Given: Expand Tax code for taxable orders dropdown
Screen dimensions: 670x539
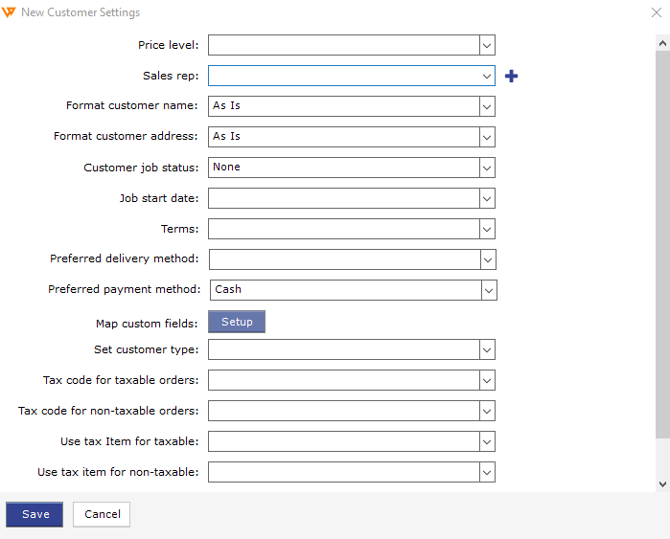Looking at the screenshot, I should (487, 381).
